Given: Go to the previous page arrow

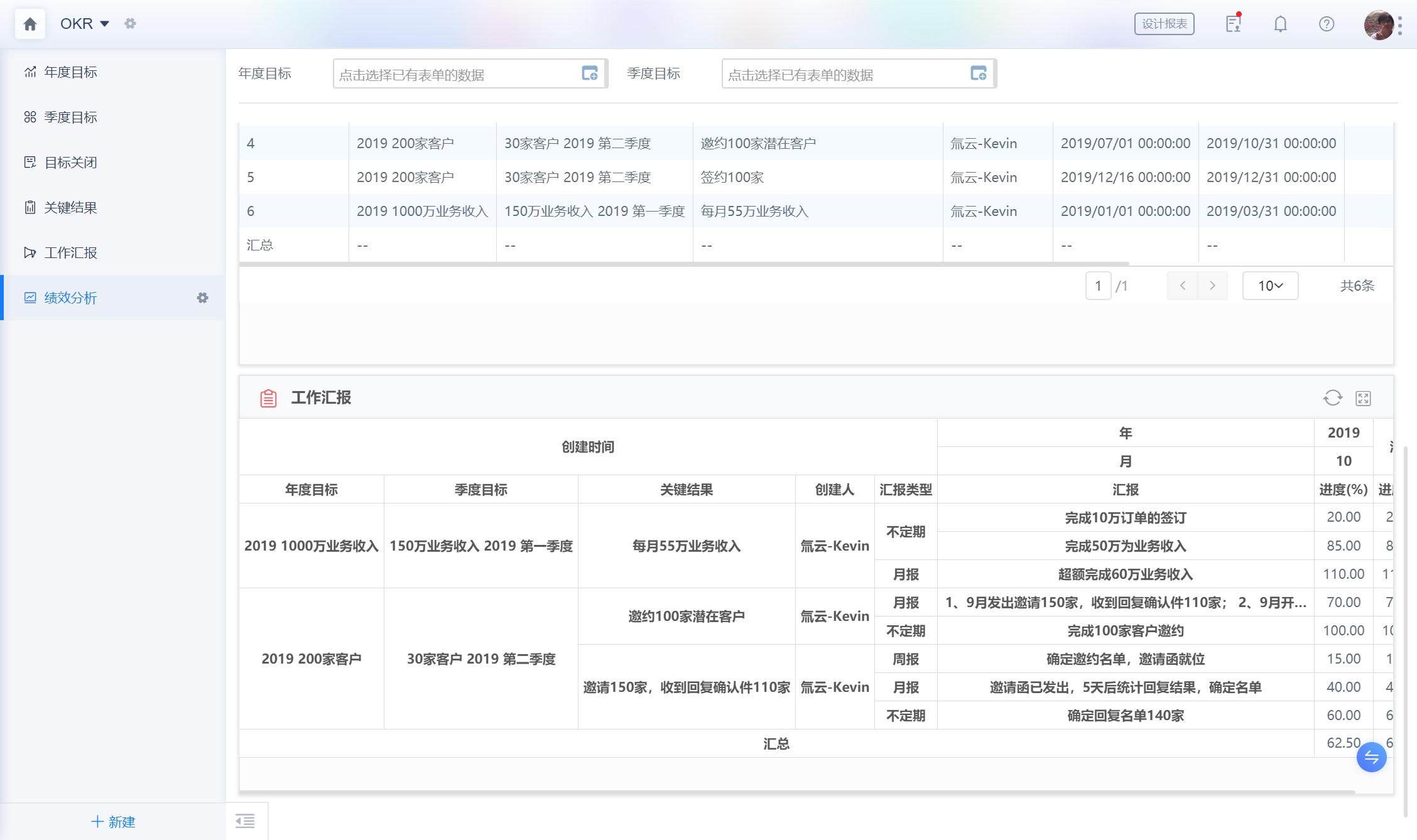Looking at the screenshot, I should (1182, 286).
